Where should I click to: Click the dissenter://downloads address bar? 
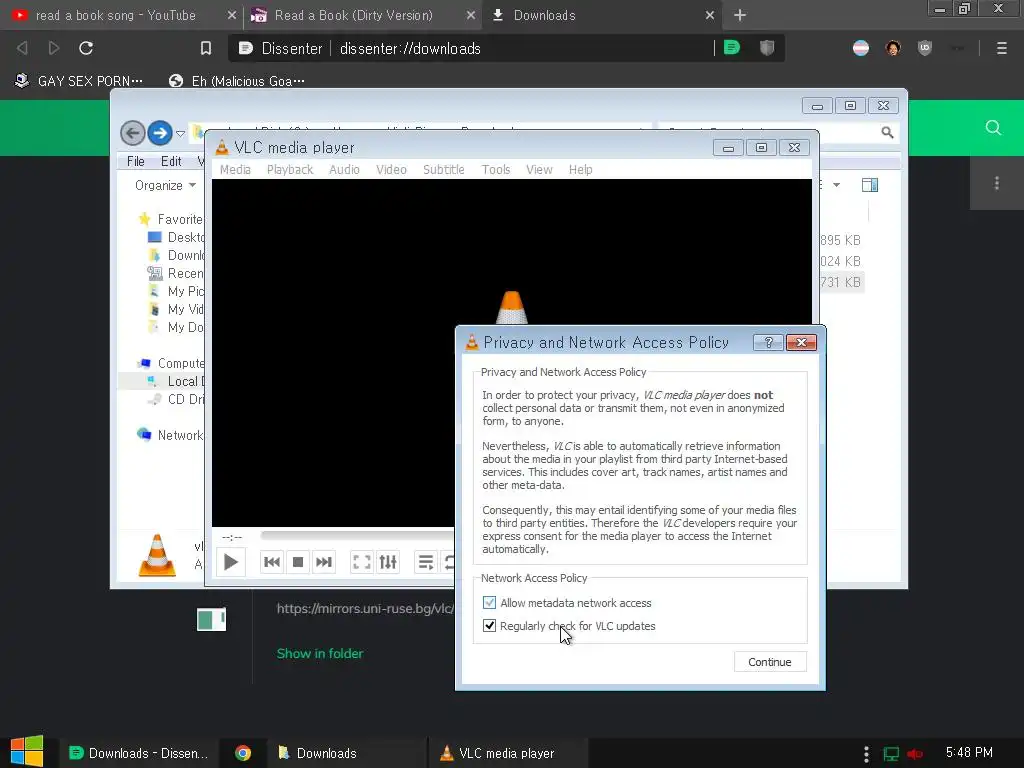point(410,48)
